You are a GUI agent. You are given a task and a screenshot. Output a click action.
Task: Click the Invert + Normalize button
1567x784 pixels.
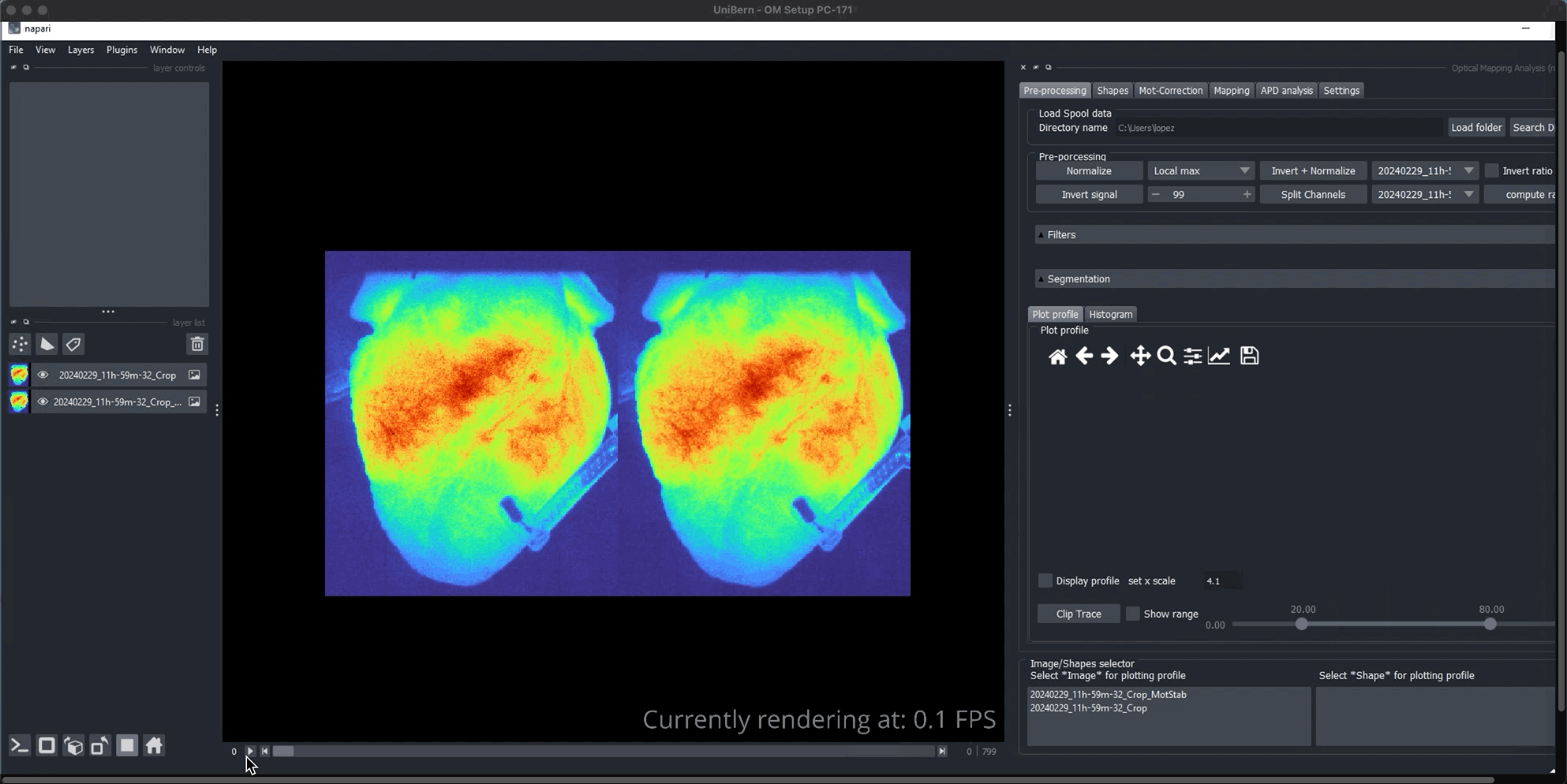1313,171
